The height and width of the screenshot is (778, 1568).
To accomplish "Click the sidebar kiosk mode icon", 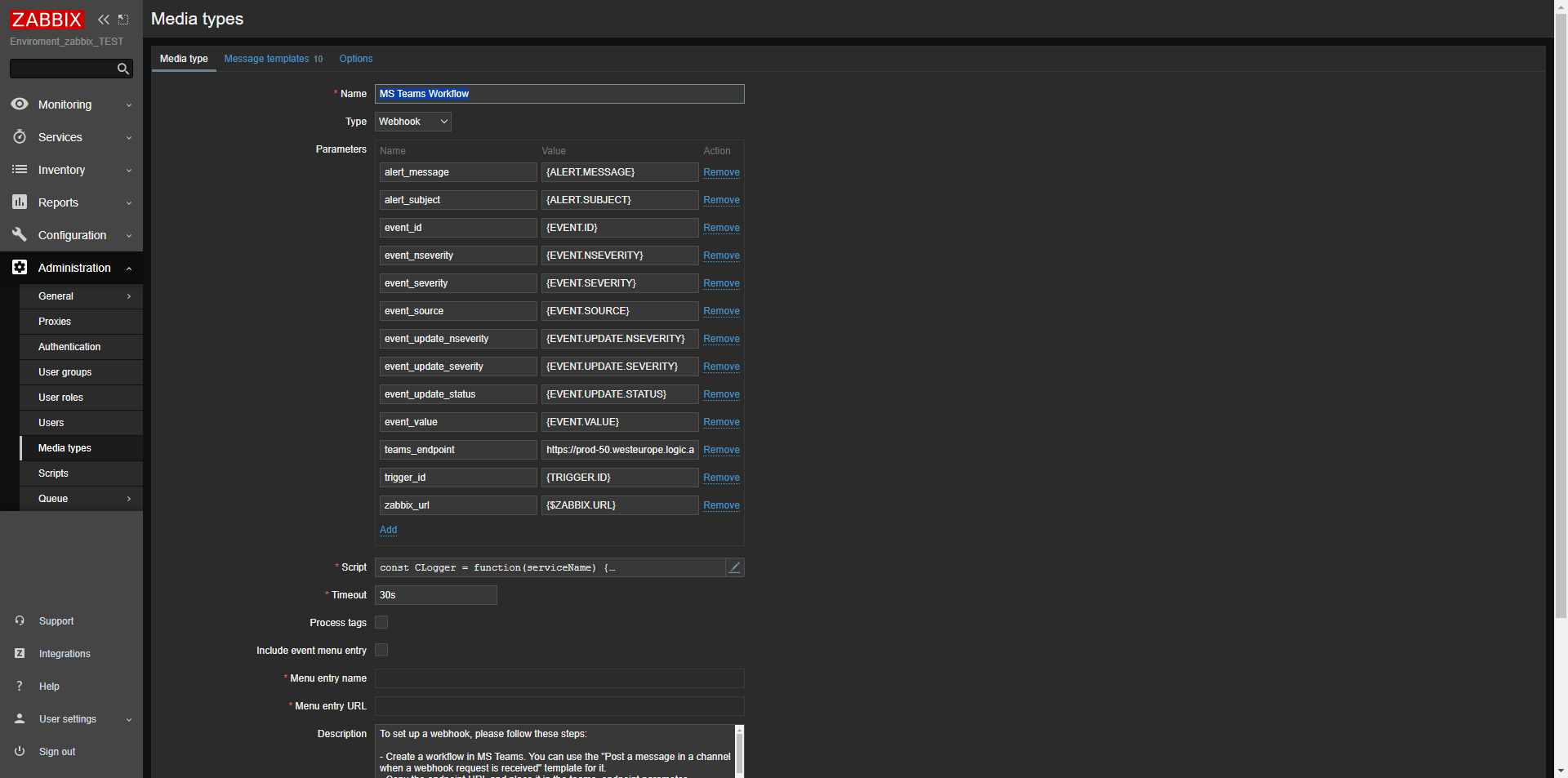I will (123, 20).
